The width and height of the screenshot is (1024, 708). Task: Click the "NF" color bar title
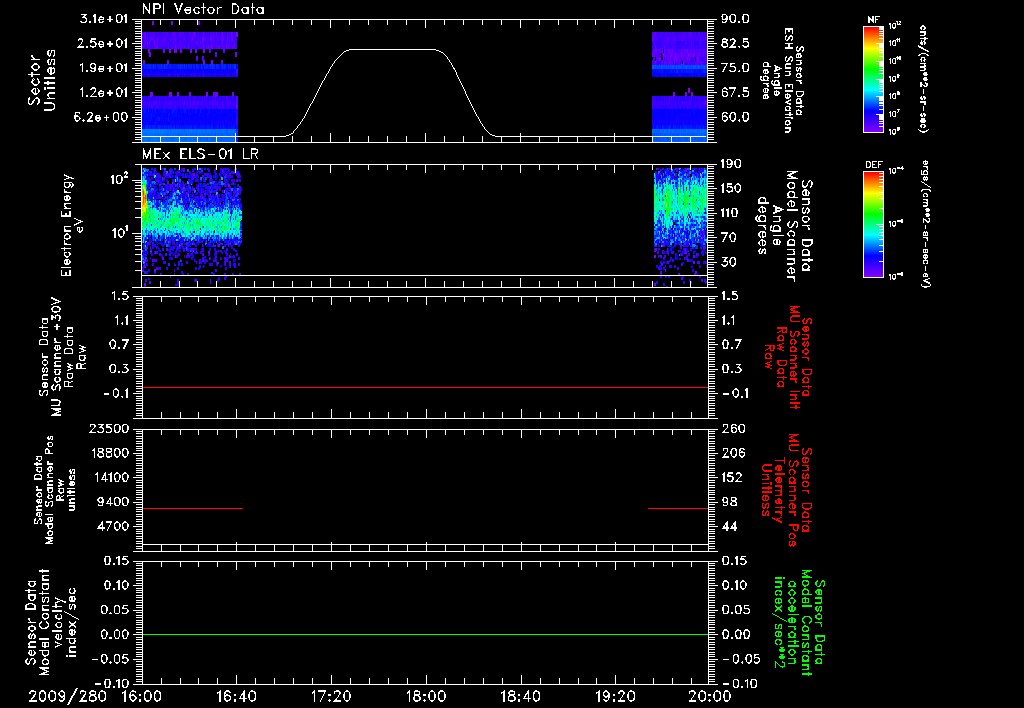[x=874, y=21]
